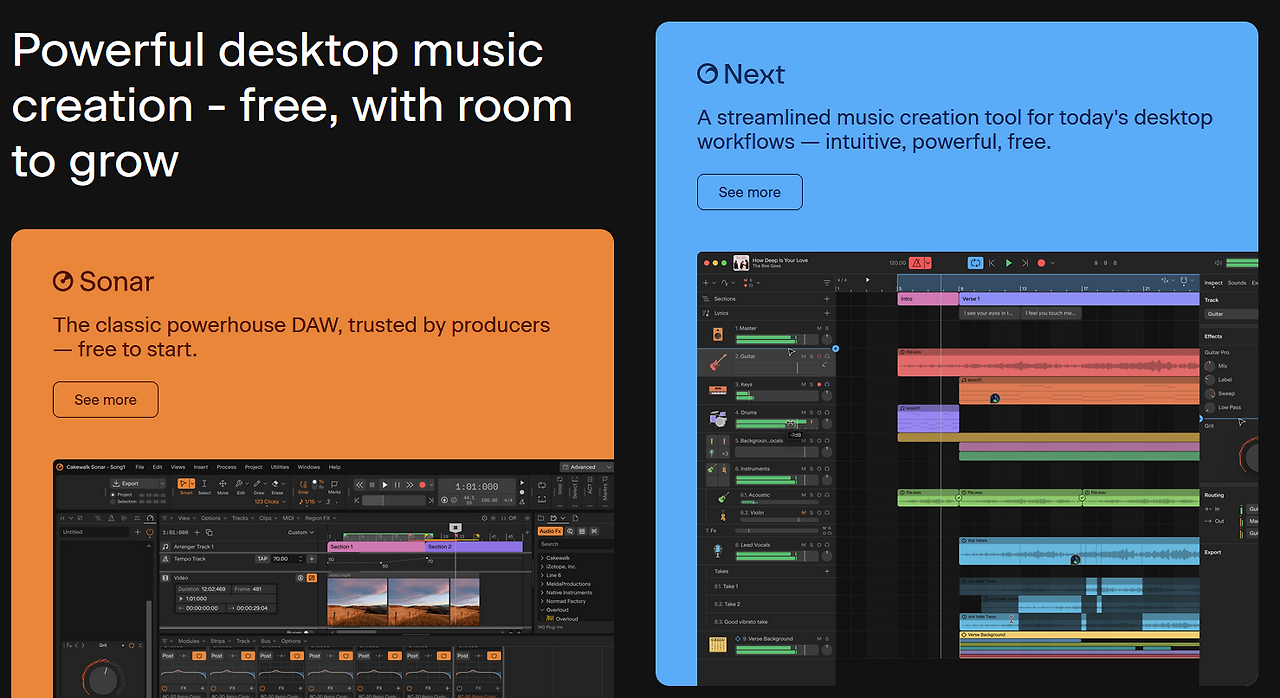The width and height of the screenshot is (1280, 698).
Task: Click the Lead Vocals microphone icon
Action: pyautogui.click(x=718, y=551)
